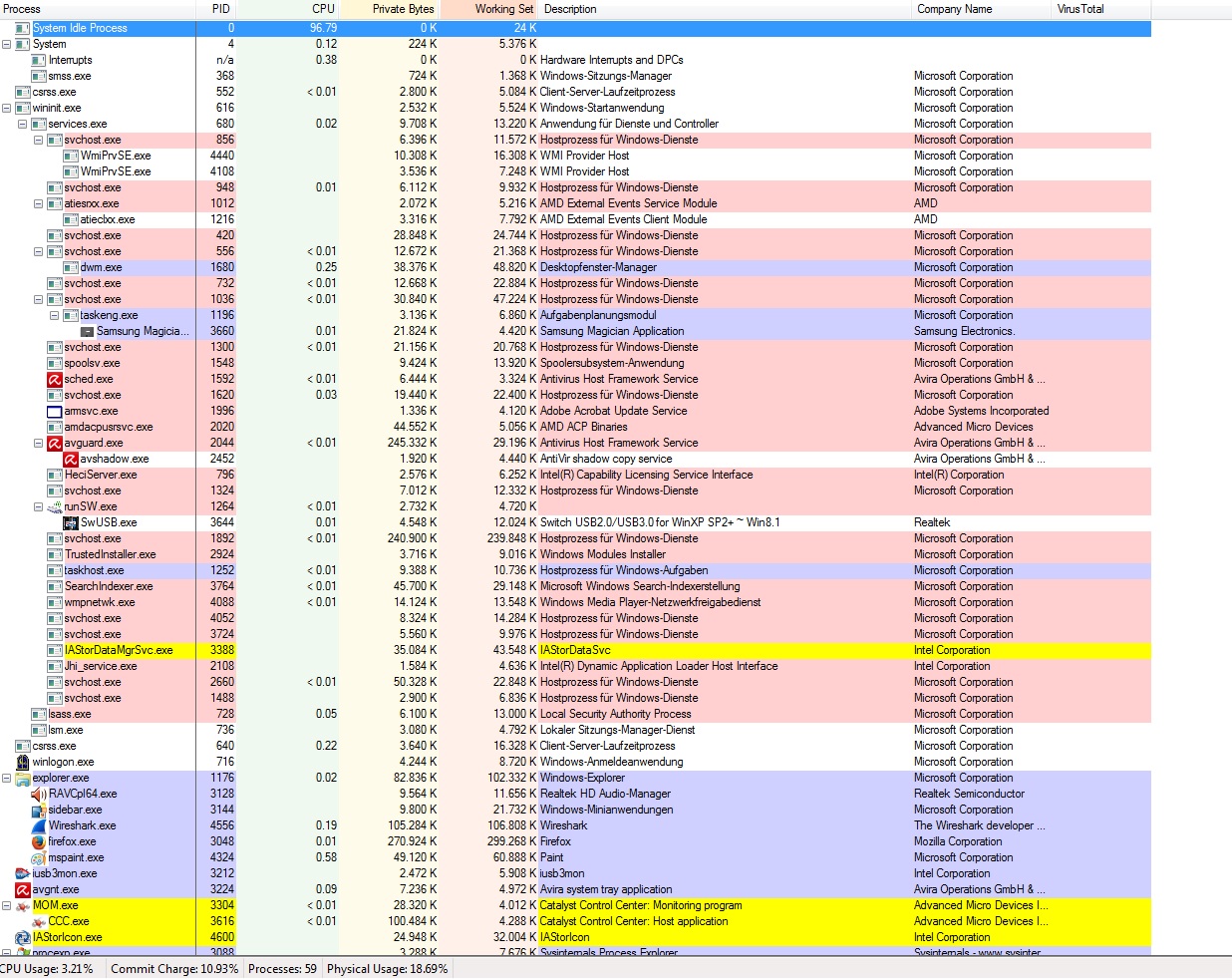Collapse svchost.exe PID 856 children
The height and width of the screenshot is (979, 1232).
click(39, 140)
